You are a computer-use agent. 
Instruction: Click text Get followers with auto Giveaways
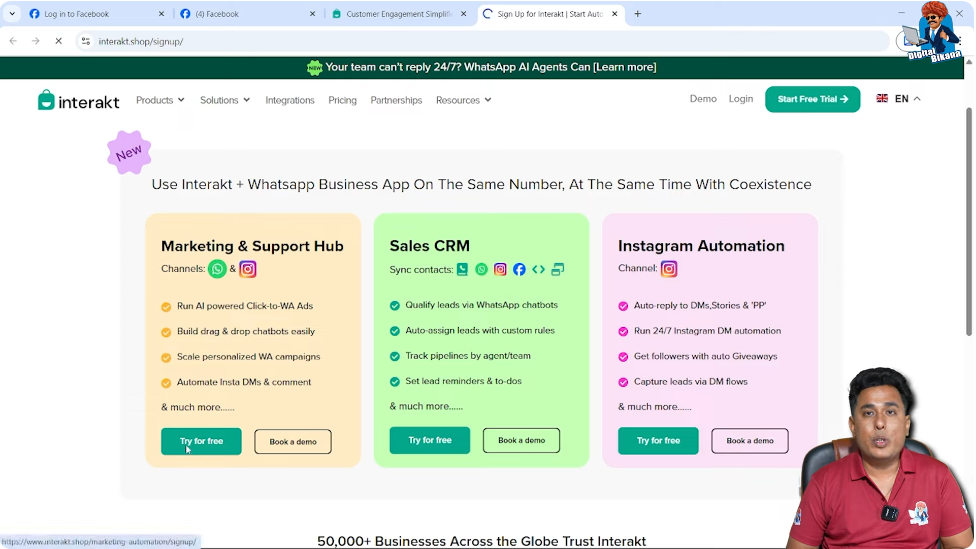pos(705,356)
